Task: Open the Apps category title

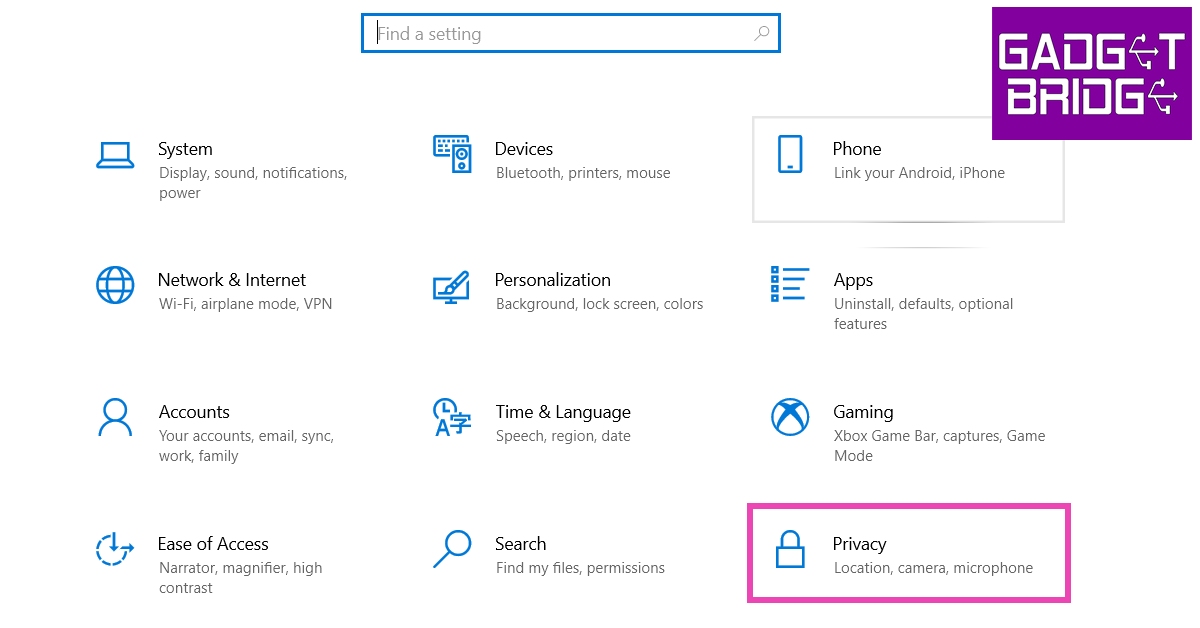Action: (853, 280)
